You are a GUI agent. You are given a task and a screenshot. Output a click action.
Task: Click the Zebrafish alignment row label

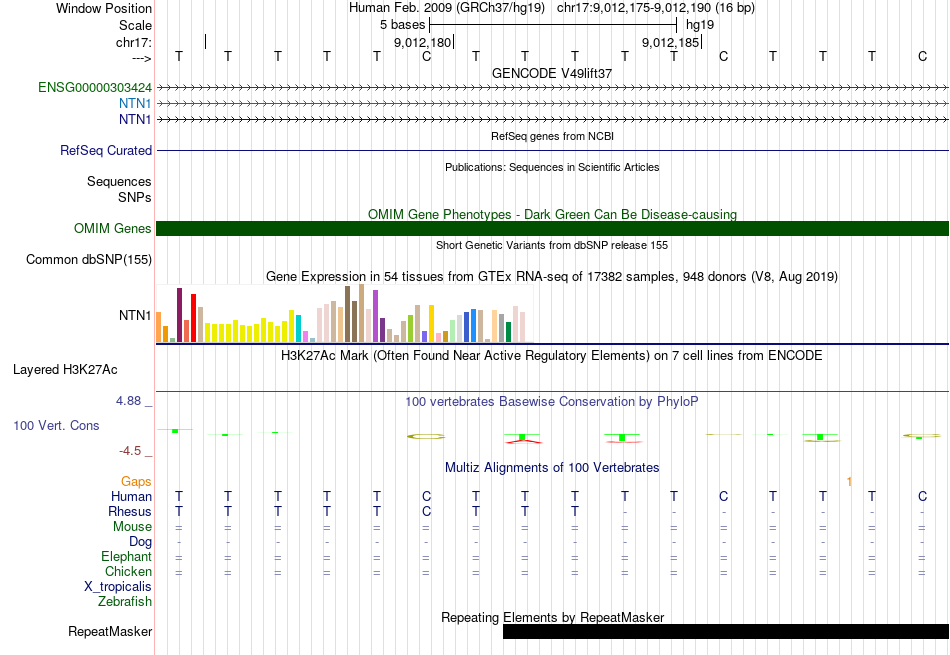125,602
